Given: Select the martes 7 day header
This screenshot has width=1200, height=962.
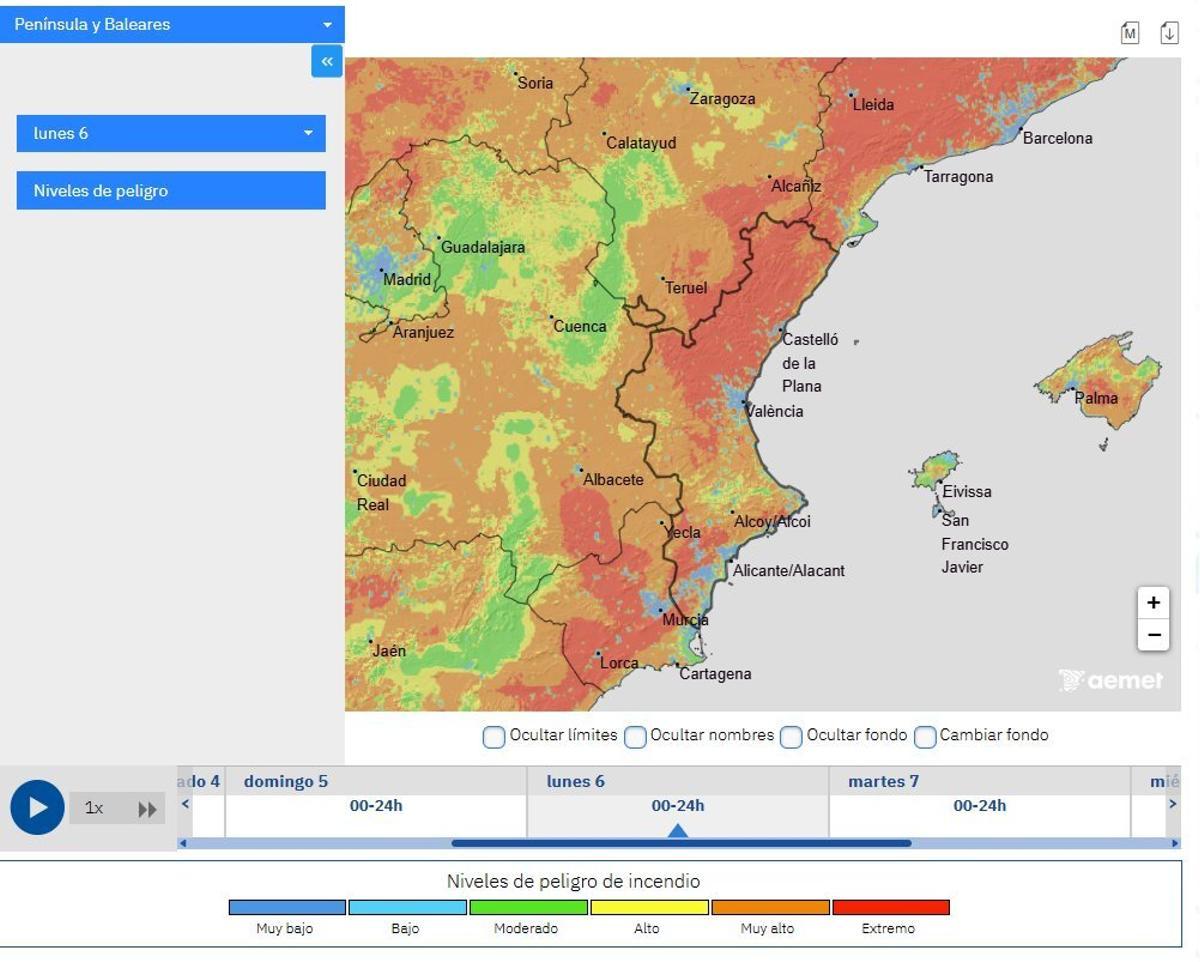Looking at the screenshot, I should (x=883, y=781).
